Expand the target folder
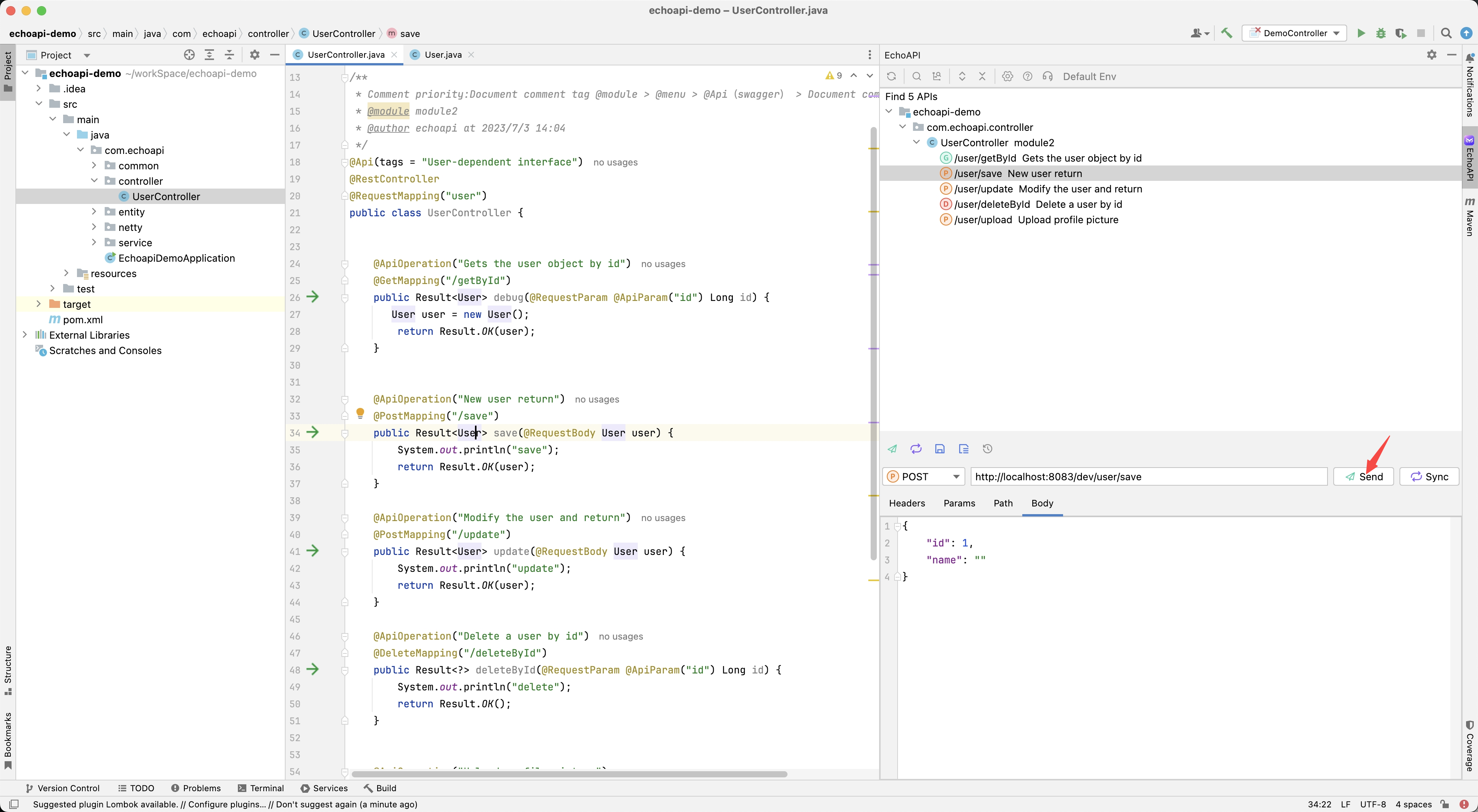This screenshot has height=812, width=1478. coord(39,304)
